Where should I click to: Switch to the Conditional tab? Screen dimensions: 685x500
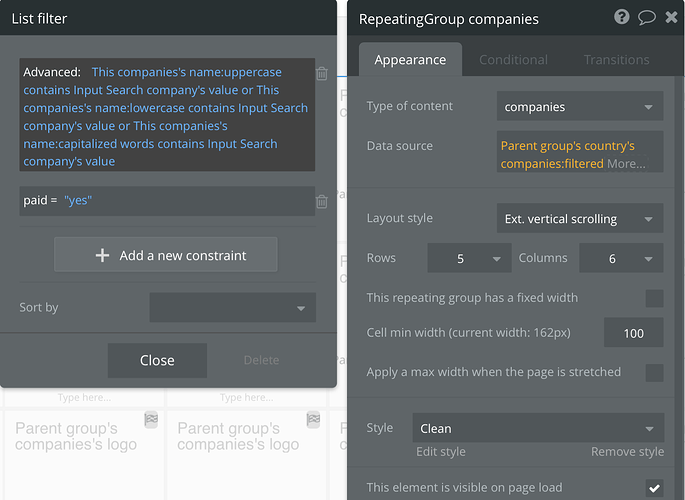tap(513, 60)
